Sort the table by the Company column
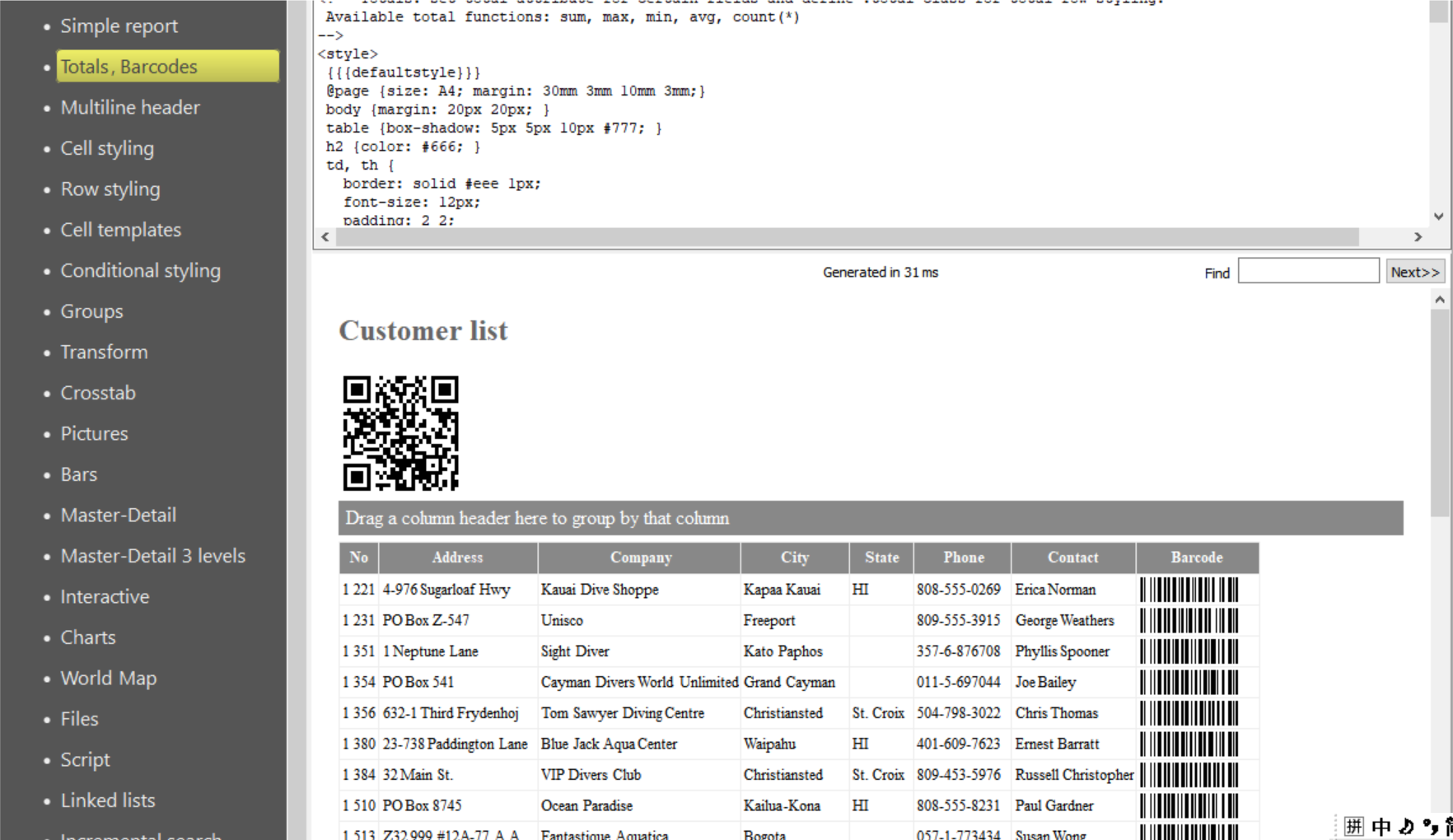Image resolution: width=1453 pixels, height=840 pixels. (640, 558)
